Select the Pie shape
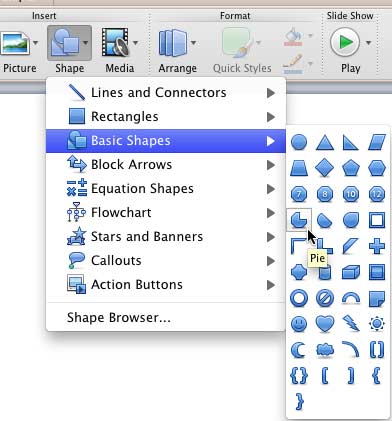This screenshot has height=421, width=392. pos(299,220)
